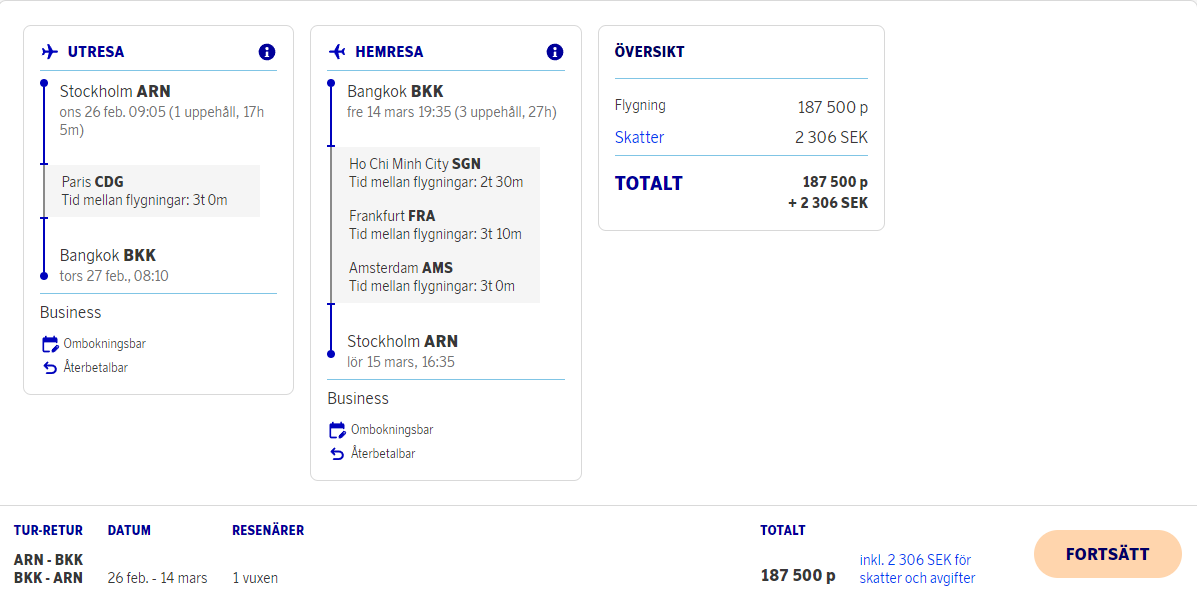The width and height of the screenshot is (1197, 601).
Task: Select the Frankfurt FRA layover
Action: [x=435, y=225]
